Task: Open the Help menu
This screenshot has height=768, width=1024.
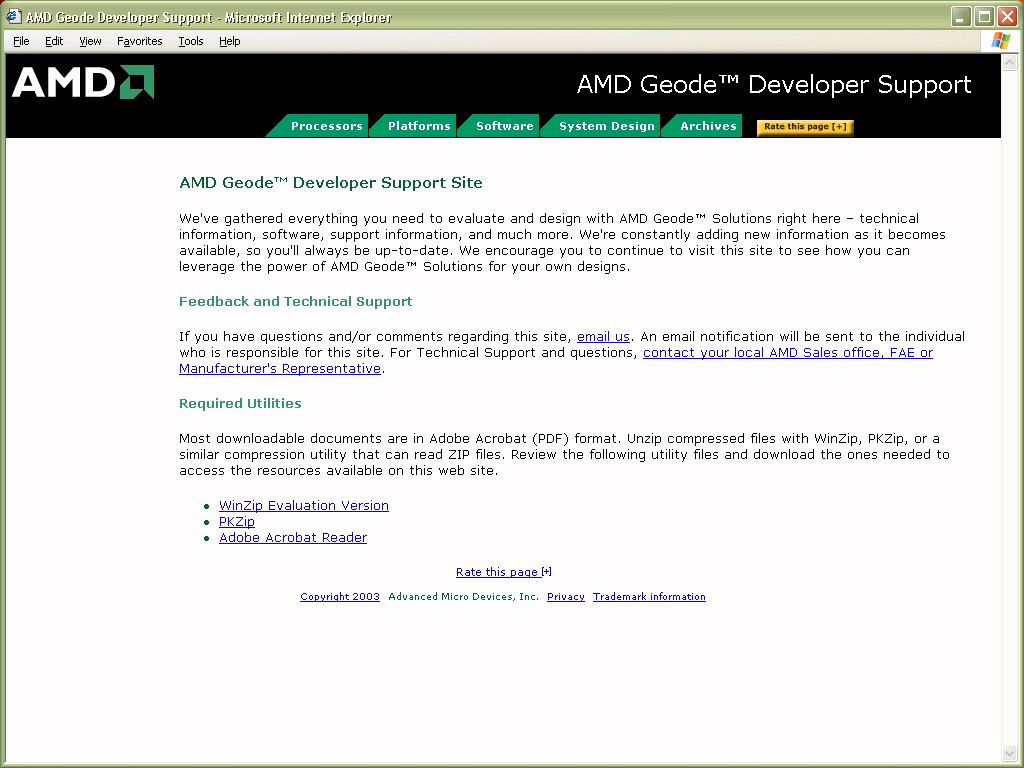Action: tap(229, 41)
